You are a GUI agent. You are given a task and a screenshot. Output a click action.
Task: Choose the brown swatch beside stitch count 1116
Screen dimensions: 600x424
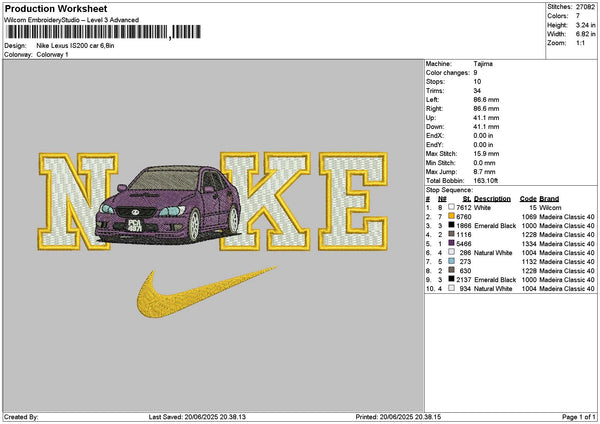[452, 235]
